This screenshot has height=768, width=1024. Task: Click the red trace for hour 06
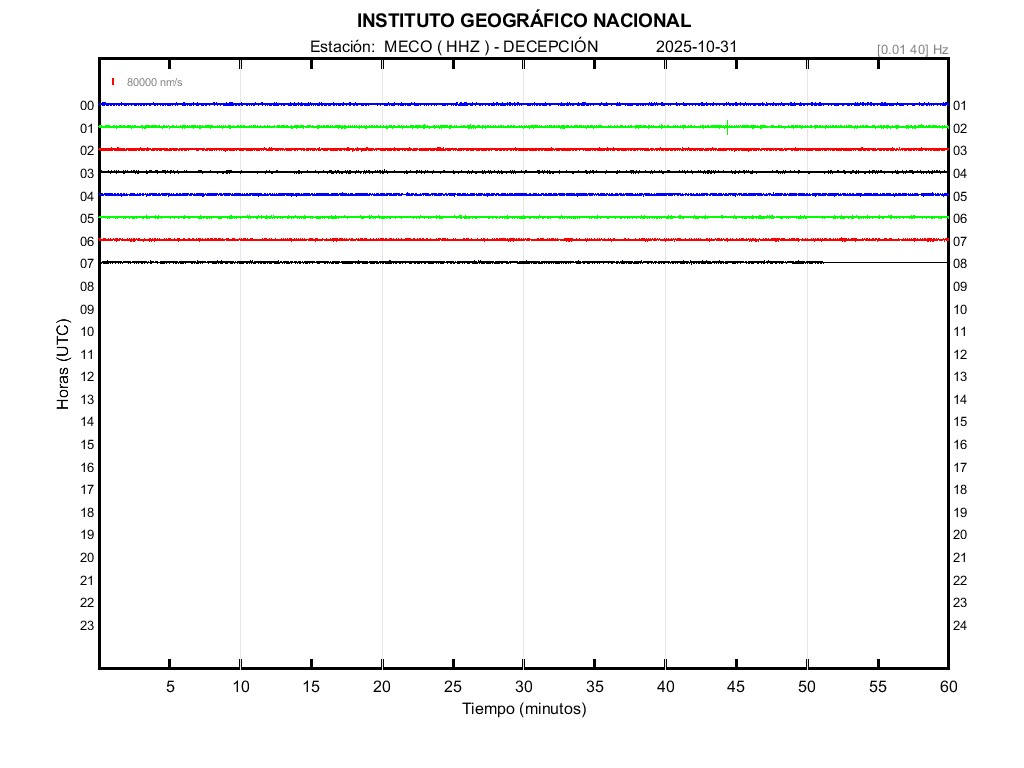400,240
